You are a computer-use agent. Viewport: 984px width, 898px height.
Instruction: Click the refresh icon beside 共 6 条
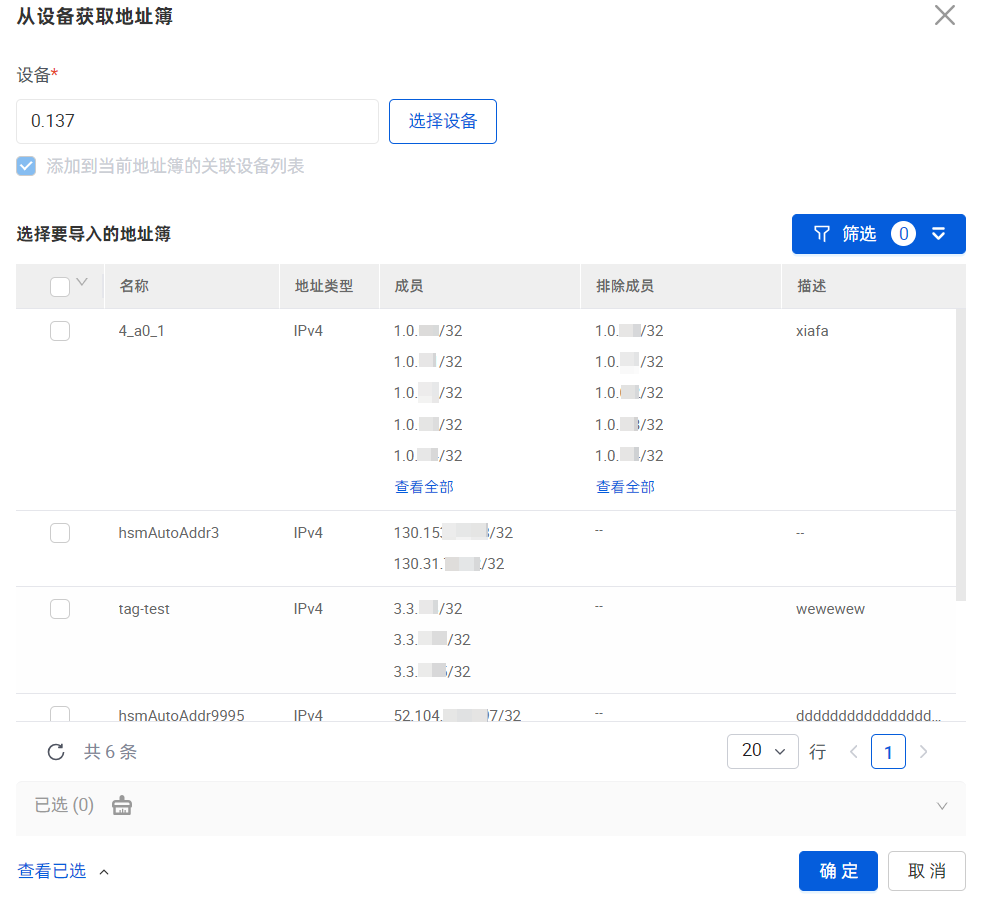56,752
